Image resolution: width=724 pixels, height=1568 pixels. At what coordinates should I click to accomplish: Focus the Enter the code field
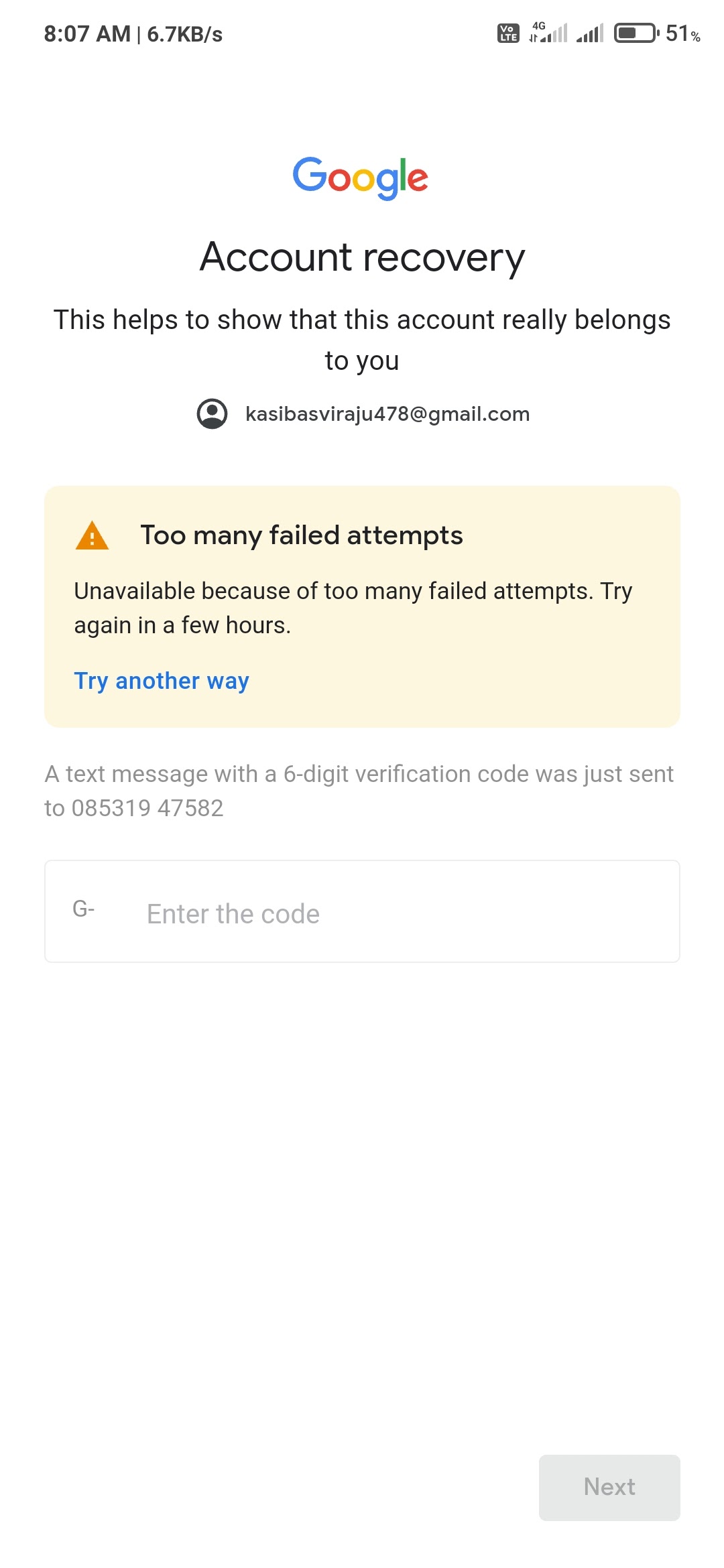click(x=362, y=911)
